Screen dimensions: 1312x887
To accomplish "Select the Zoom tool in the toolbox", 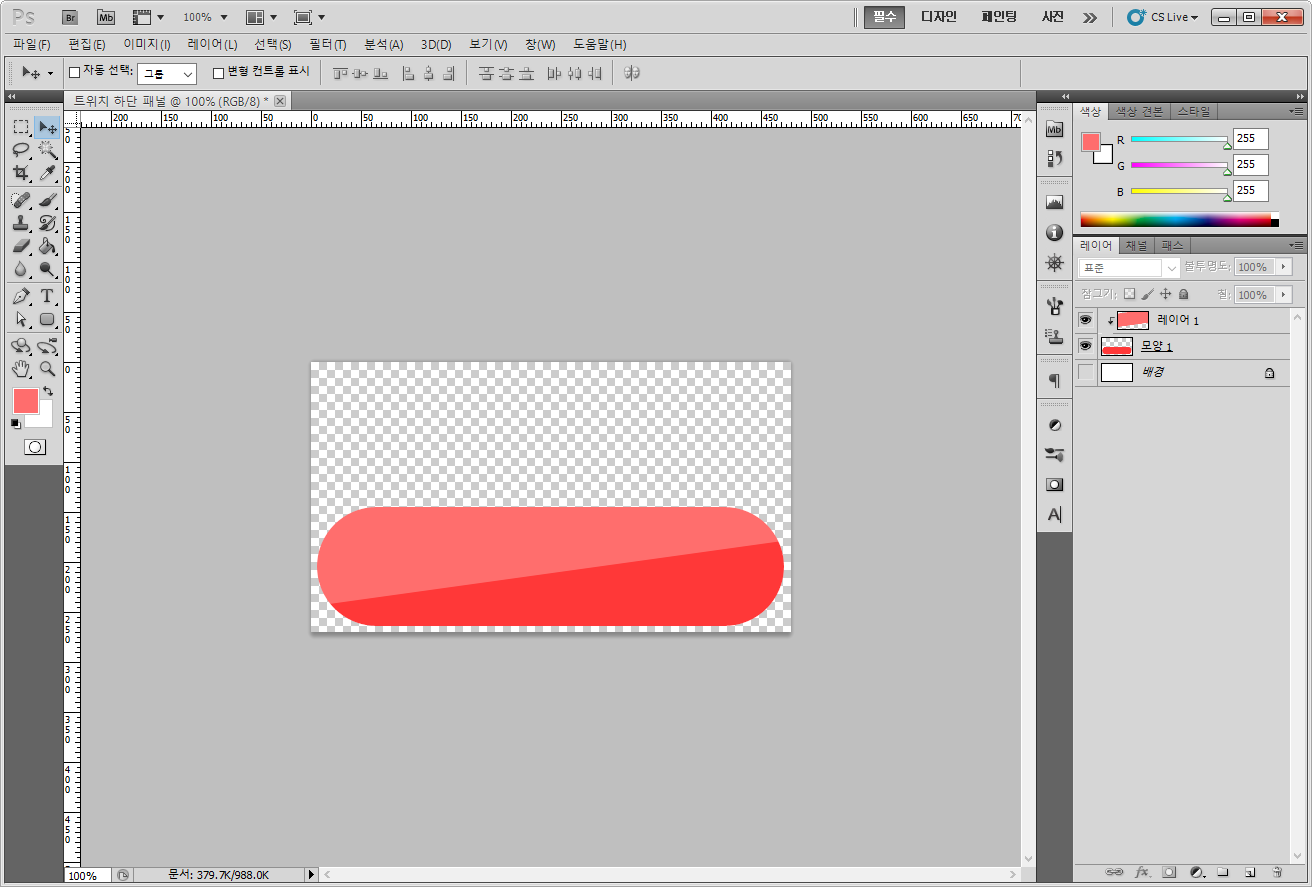I will pos(47,369).
